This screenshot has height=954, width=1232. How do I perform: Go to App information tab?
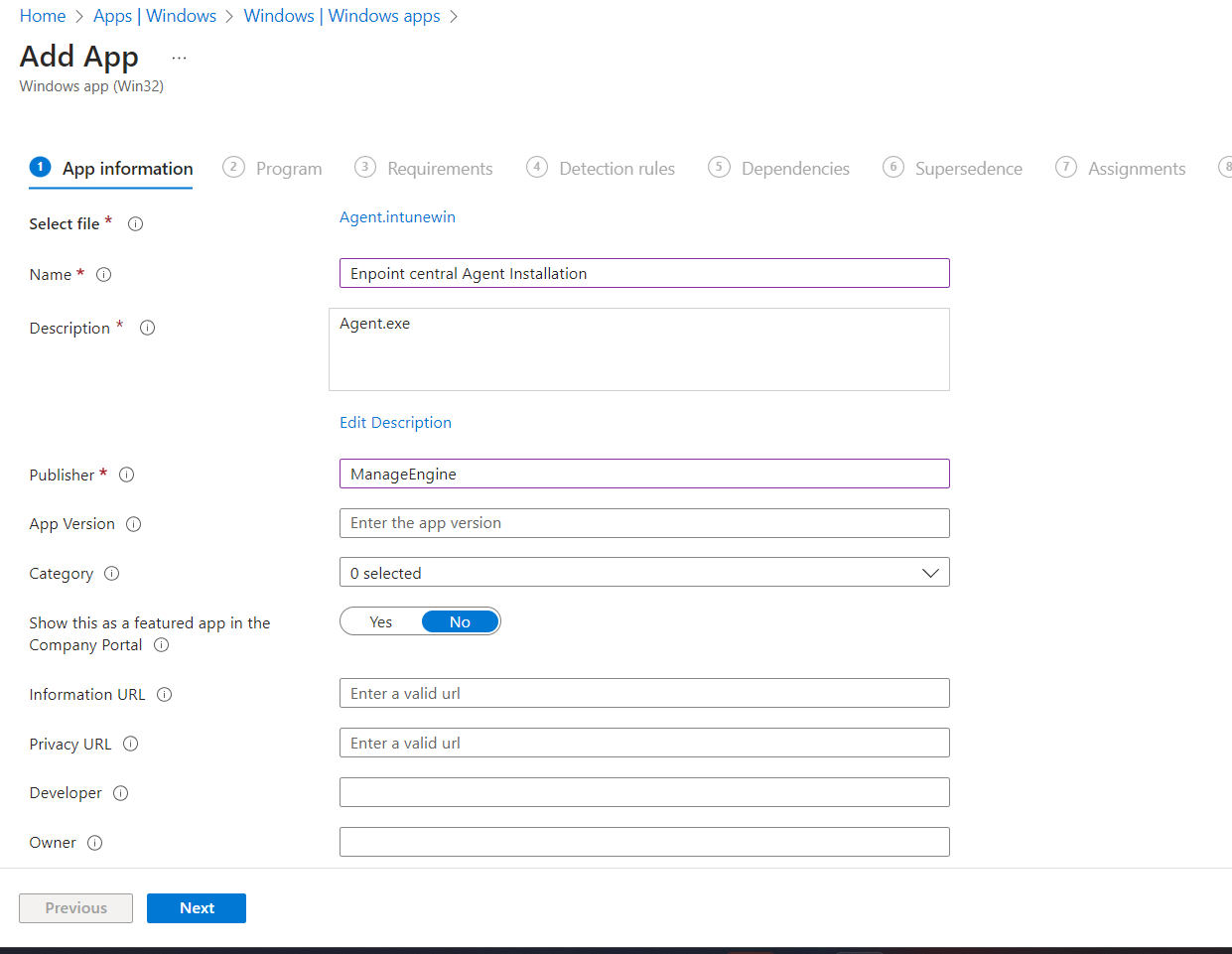(x=111, y=169)
